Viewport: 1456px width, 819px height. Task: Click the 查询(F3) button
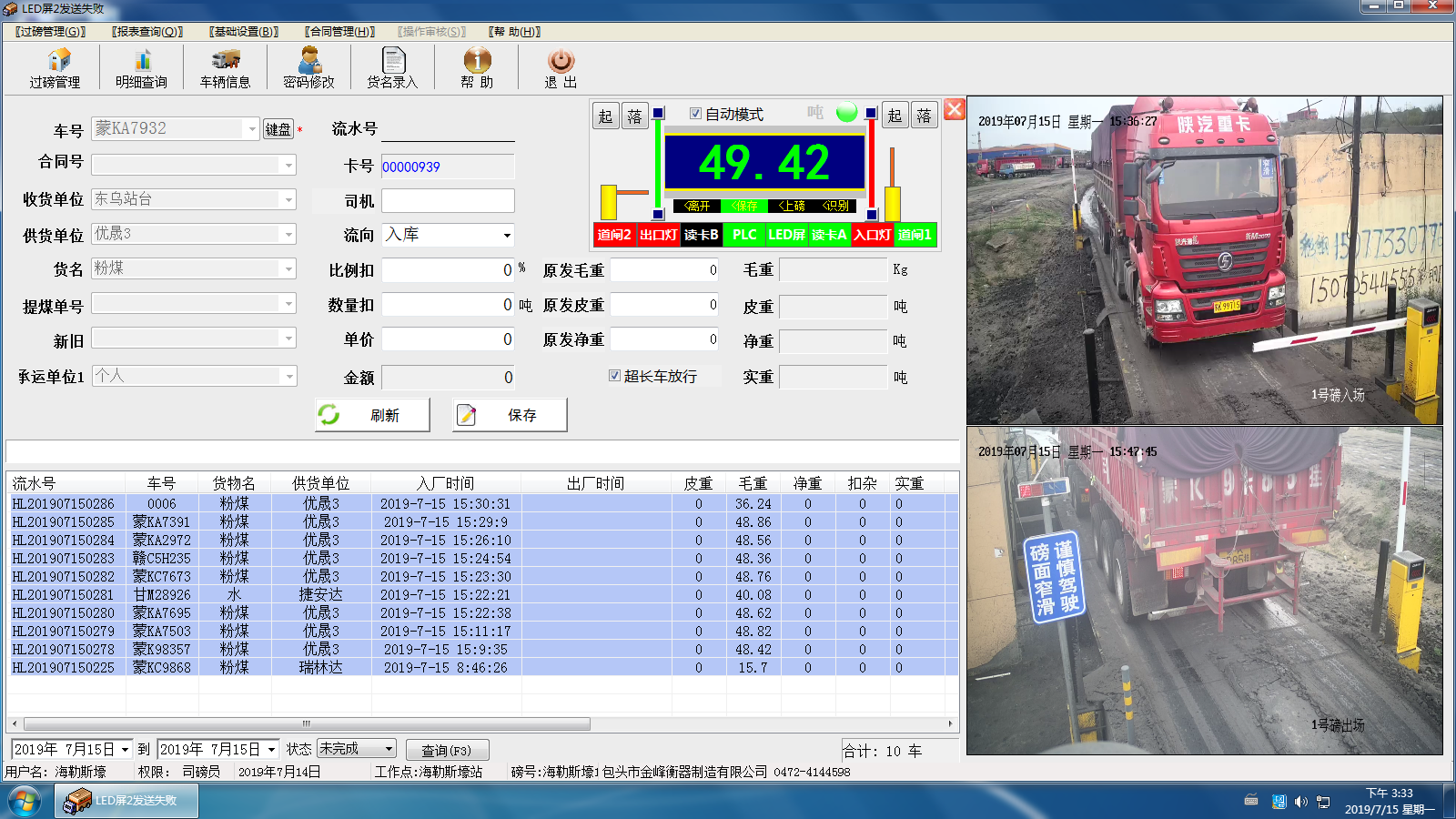[447, 750]
